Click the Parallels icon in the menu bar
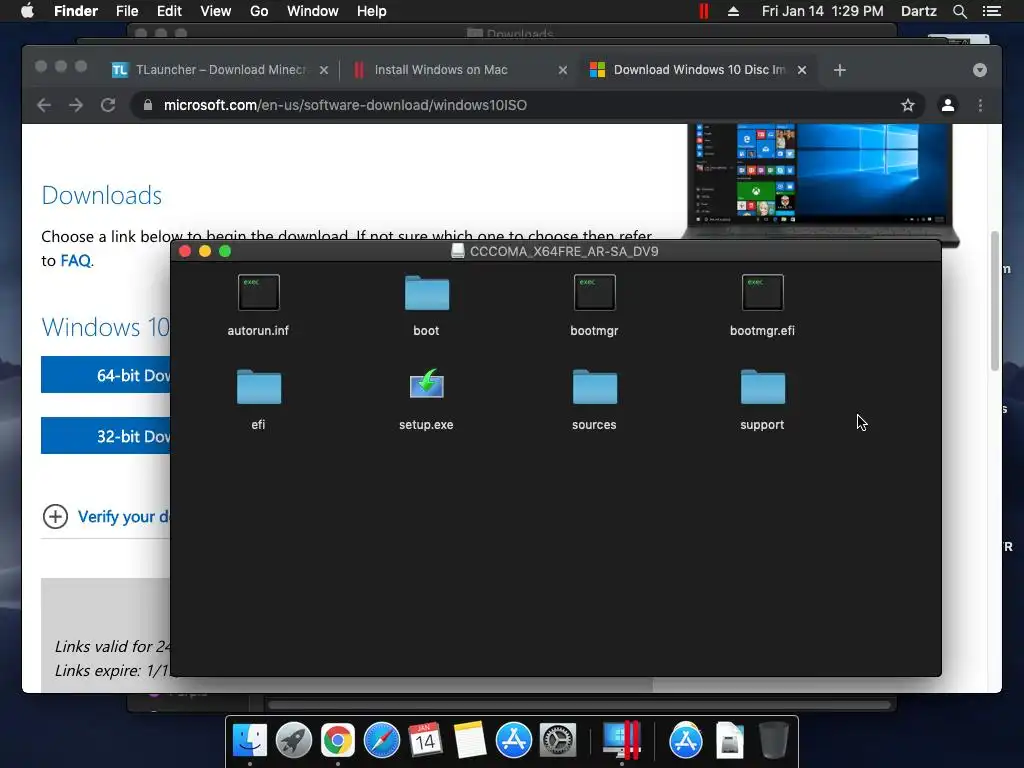1024x768 pixels. [703, 11]
